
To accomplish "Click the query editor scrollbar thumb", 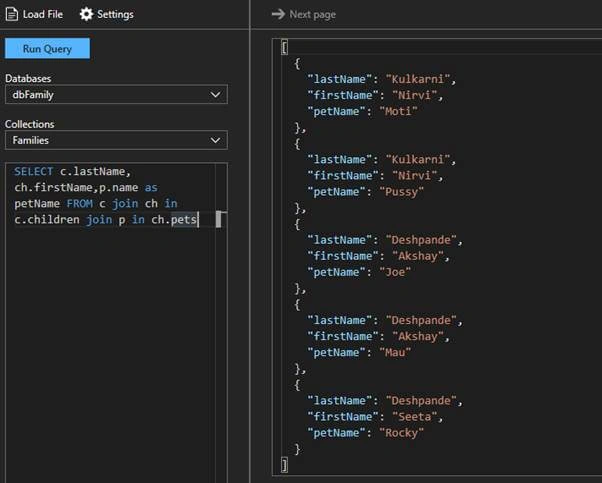I will (218, 219).
